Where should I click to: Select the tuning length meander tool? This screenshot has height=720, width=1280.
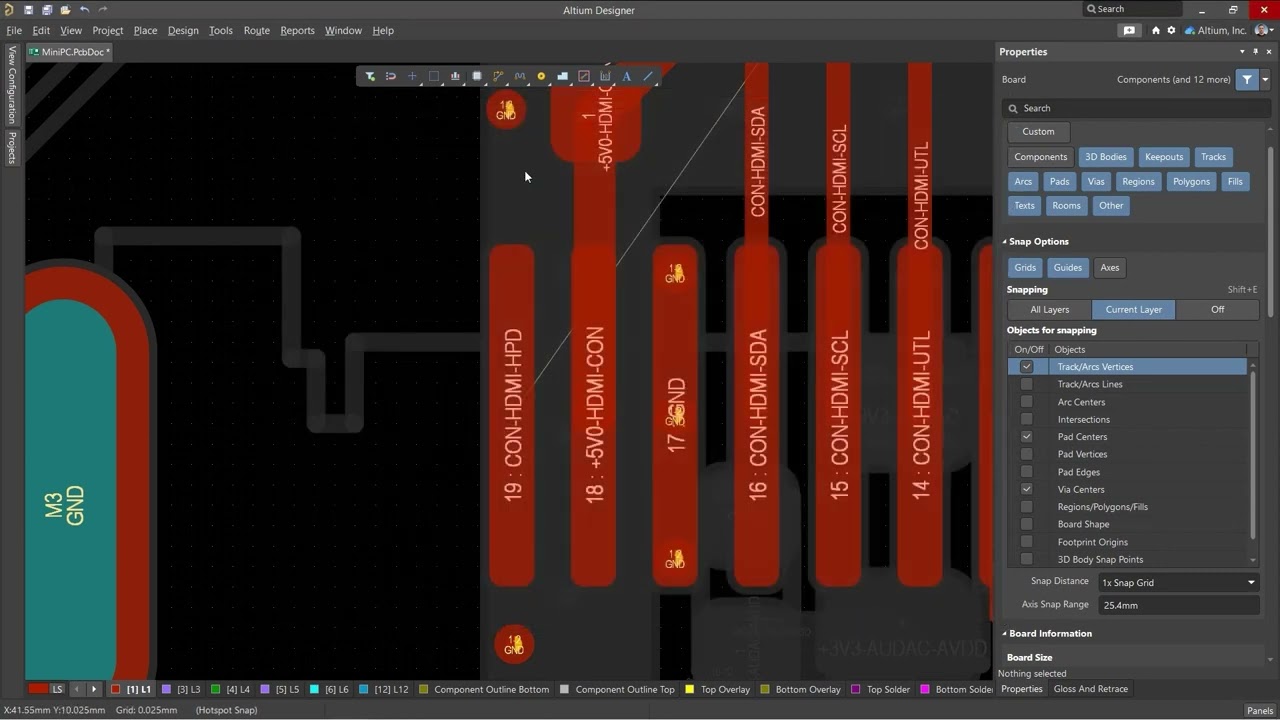click(520, 76)
